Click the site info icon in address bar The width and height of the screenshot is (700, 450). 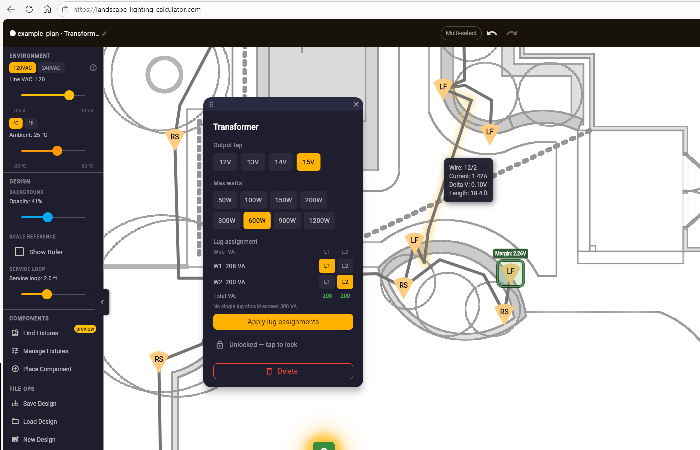pyautogui.click(x=65, y=9)
